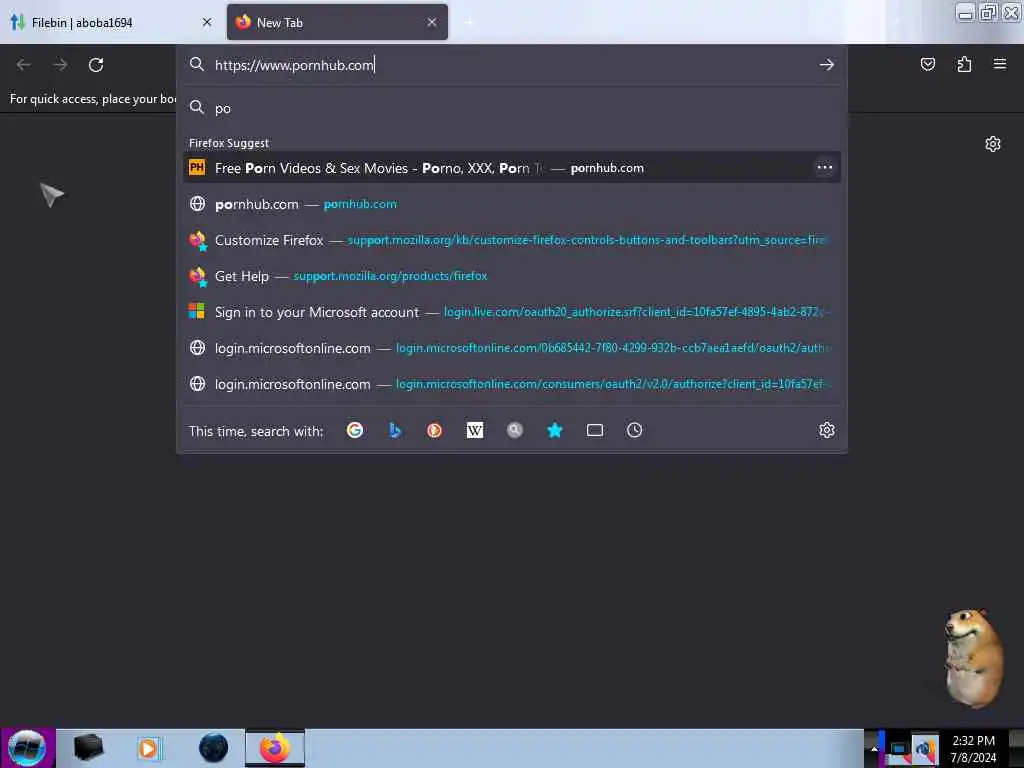Open the Windows Start button
This screenshot has width=1024, height=768.
(27, 748)
